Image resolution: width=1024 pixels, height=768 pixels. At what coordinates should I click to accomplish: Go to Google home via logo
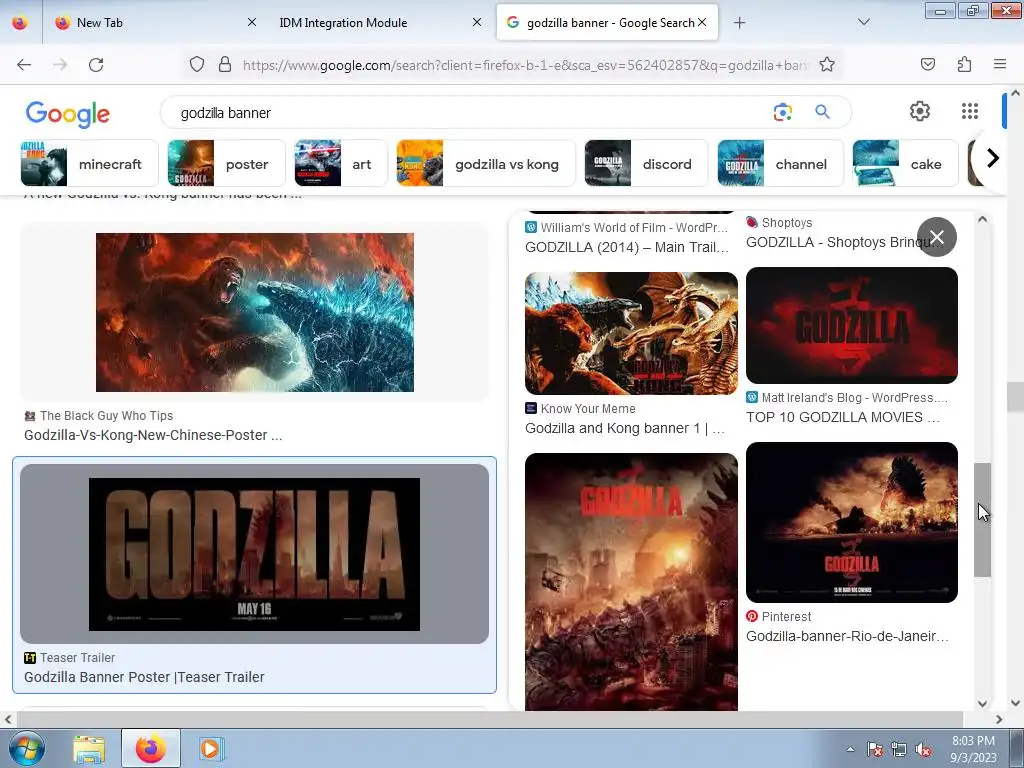pos(68,114)
